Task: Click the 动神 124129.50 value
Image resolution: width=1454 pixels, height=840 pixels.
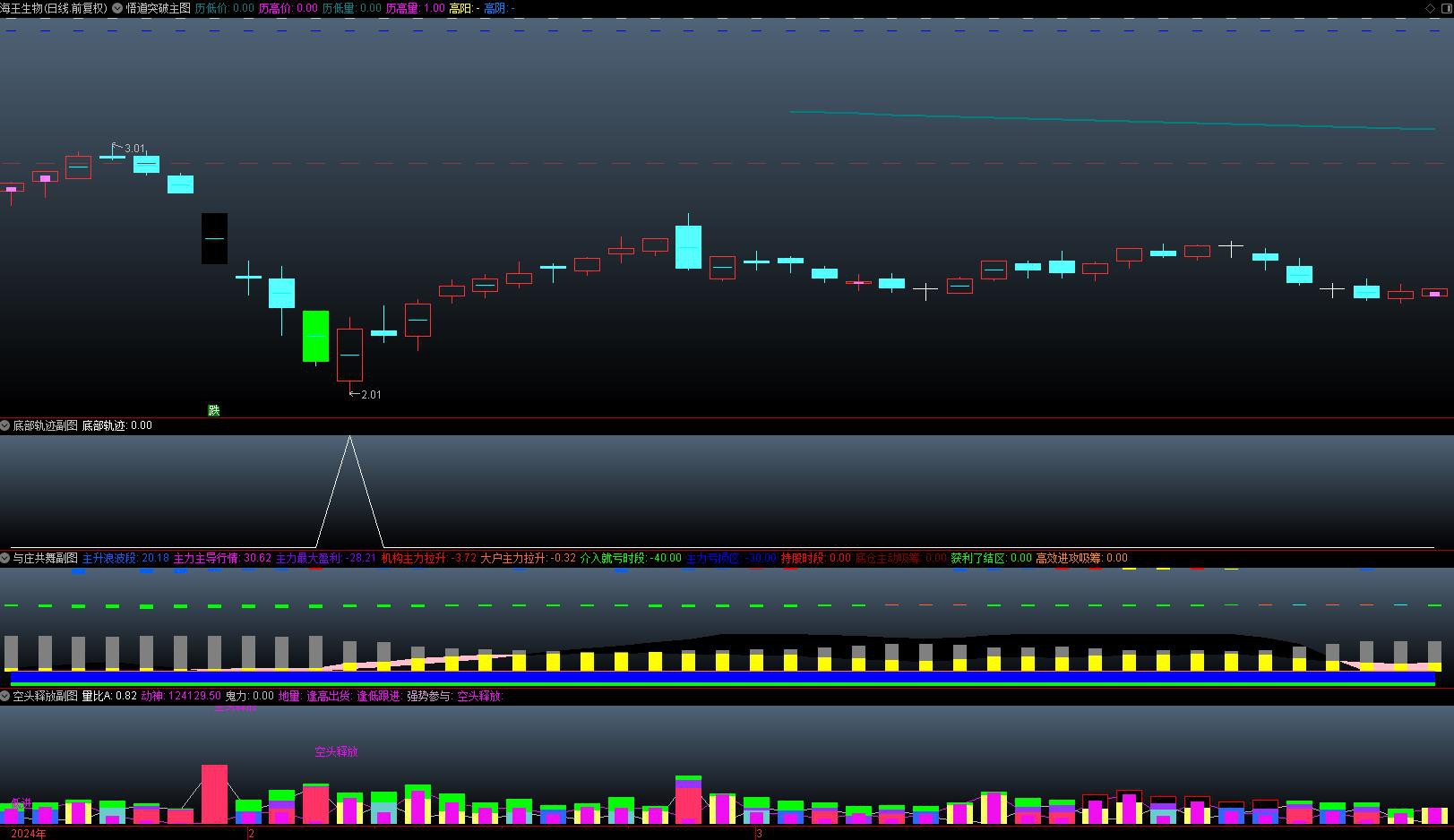Action: click(x=181, y=696)
